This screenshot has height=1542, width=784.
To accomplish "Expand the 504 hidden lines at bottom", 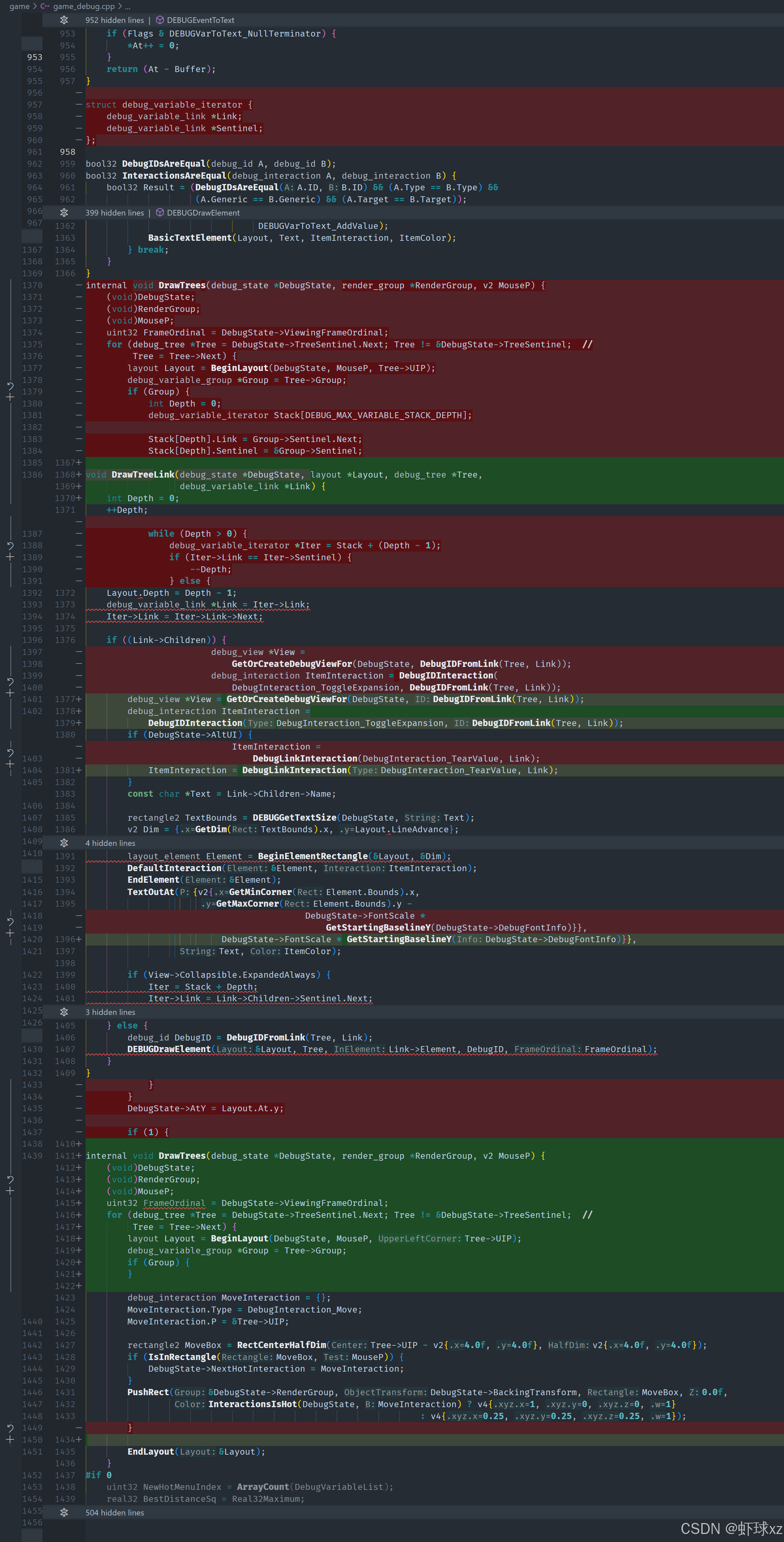I will (x=64, y=1513).
